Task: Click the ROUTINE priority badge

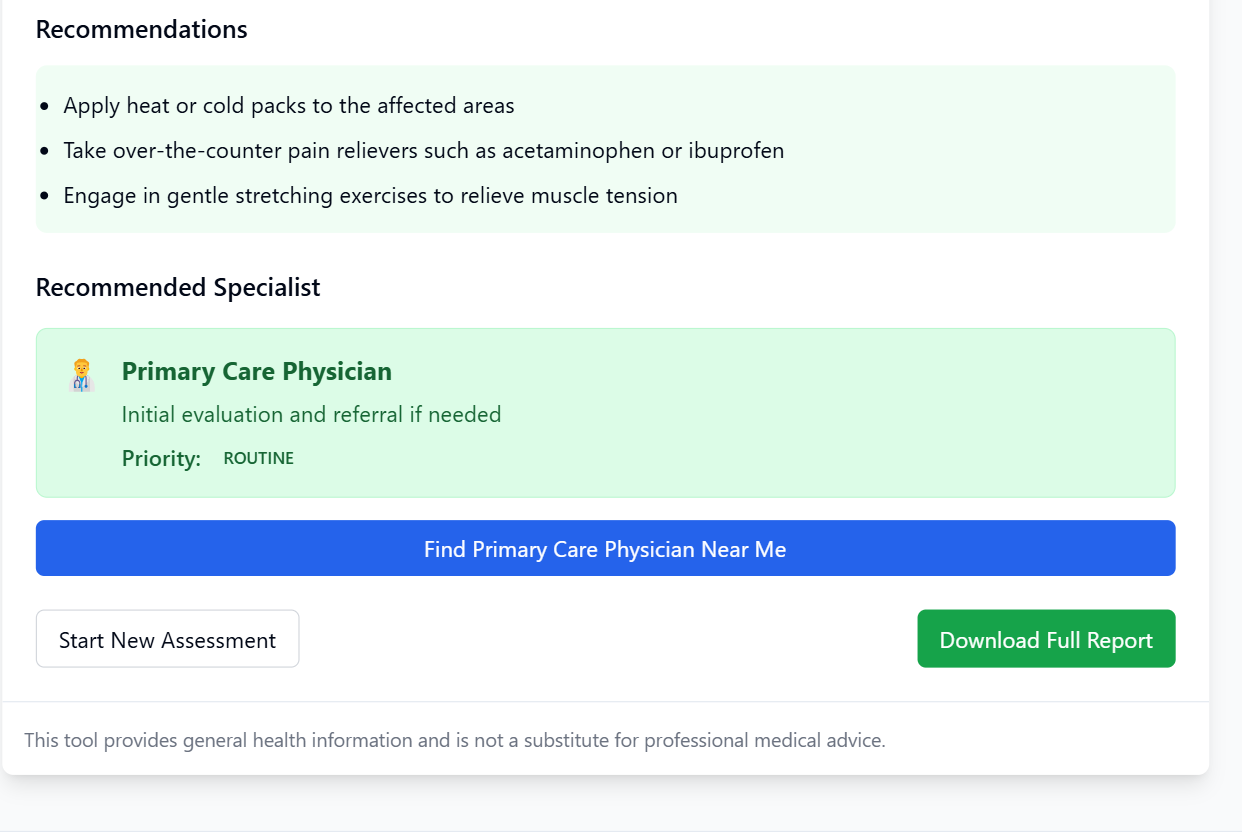Action: pos(258,458)
